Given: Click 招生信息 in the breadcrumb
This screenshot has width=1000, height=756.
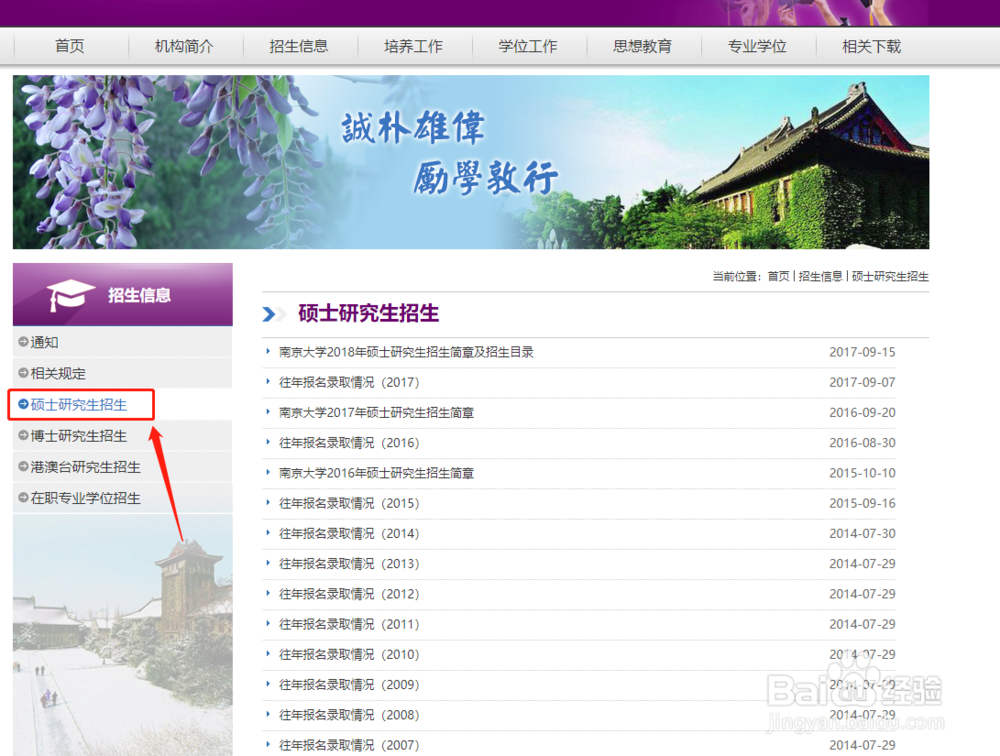Looking at the screenshot, I should (x=820, y=276).
